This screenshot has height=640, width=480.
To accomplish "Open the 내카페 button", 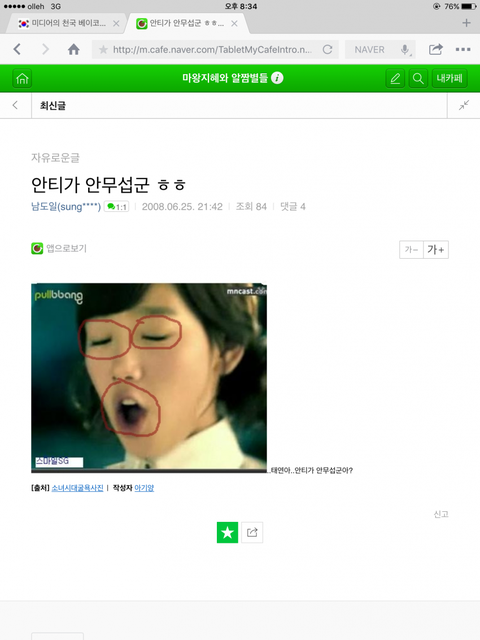I will coord(449,78).
